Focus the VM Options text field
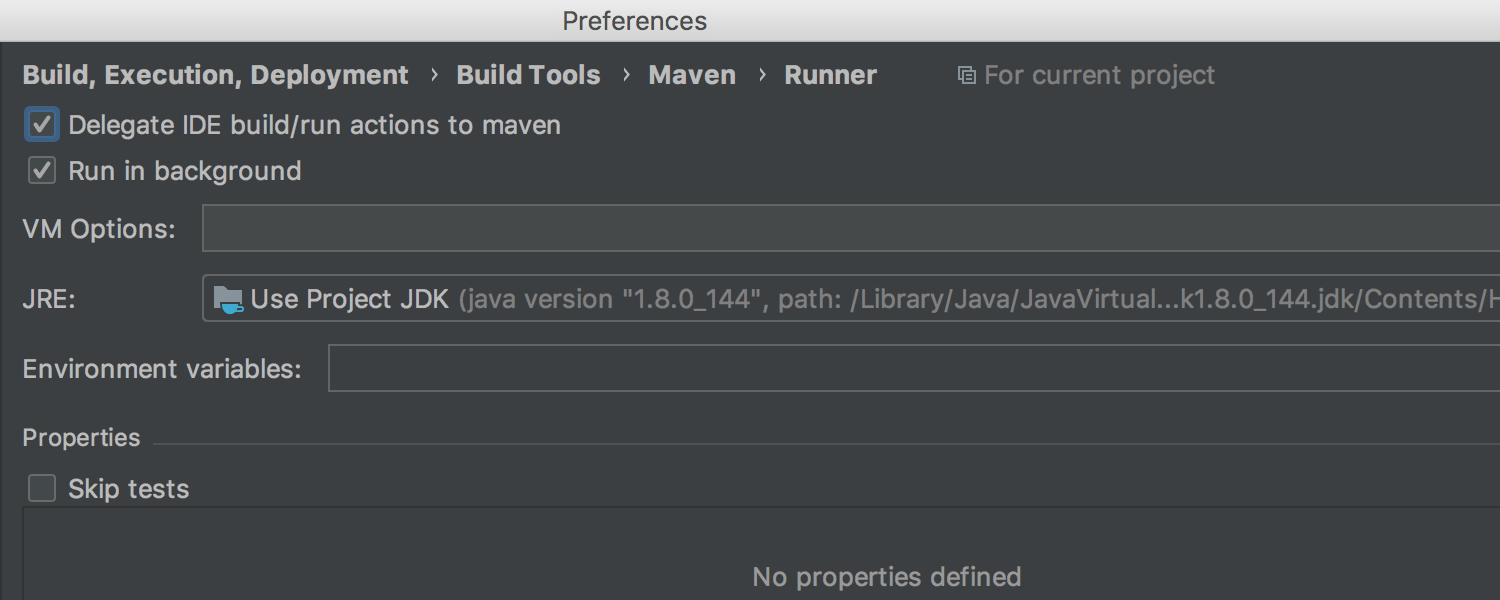The width and height of the screenshot is (1500, 600). point(851,228)
